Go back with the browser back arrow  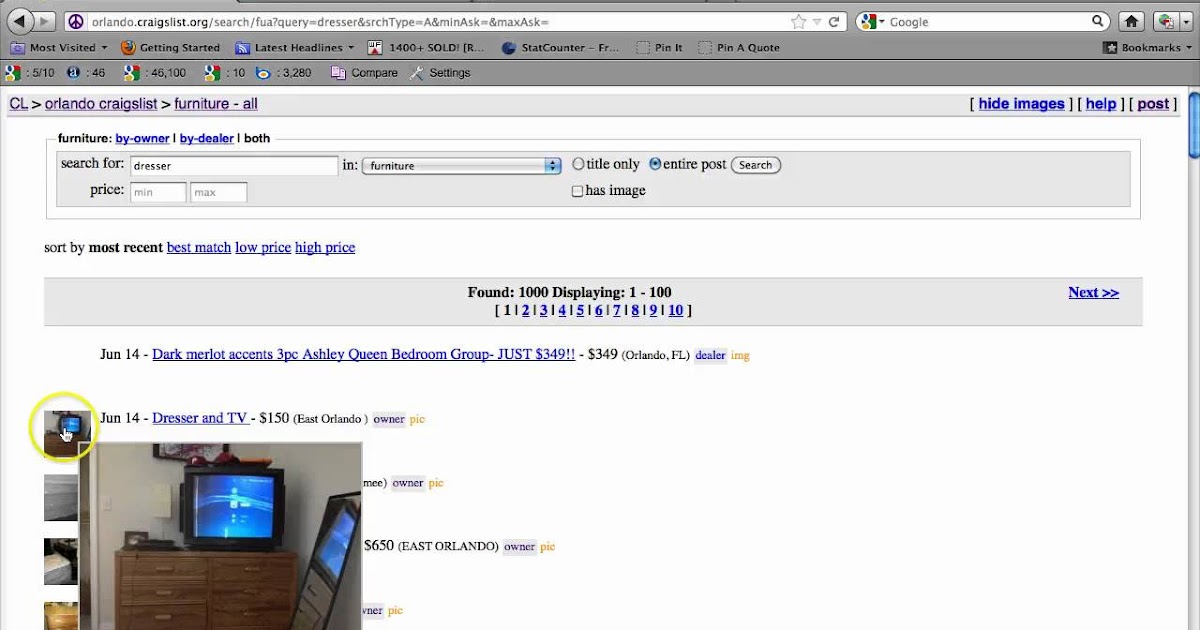(x=20, y=21)
